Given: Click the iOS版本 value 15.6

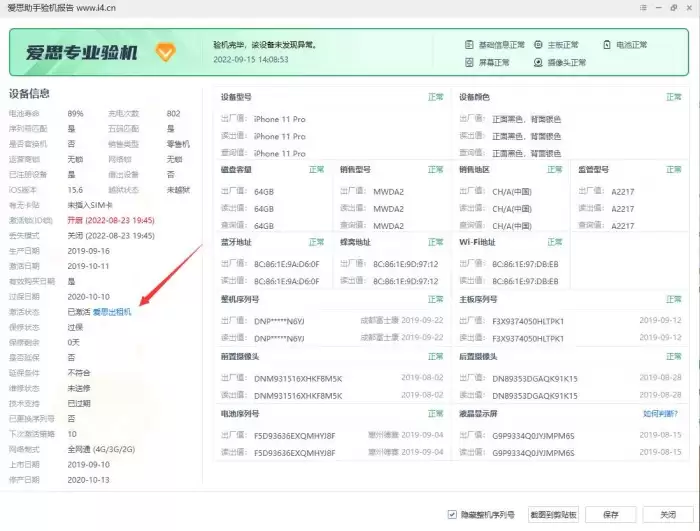Looking at the screenshot, I should click(x=75, y=190).
